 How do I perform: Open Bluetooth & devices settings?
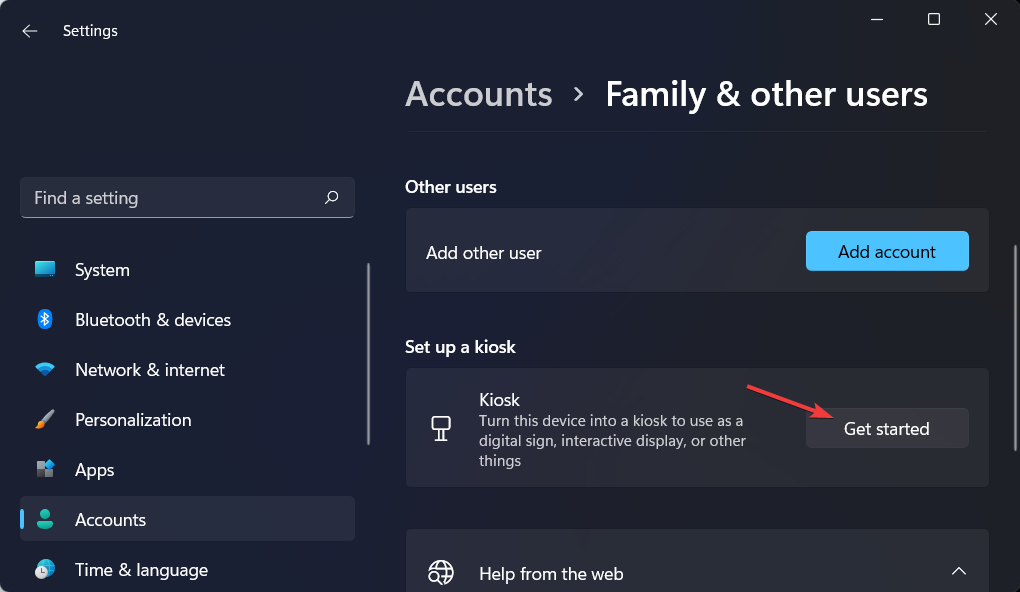152,320
